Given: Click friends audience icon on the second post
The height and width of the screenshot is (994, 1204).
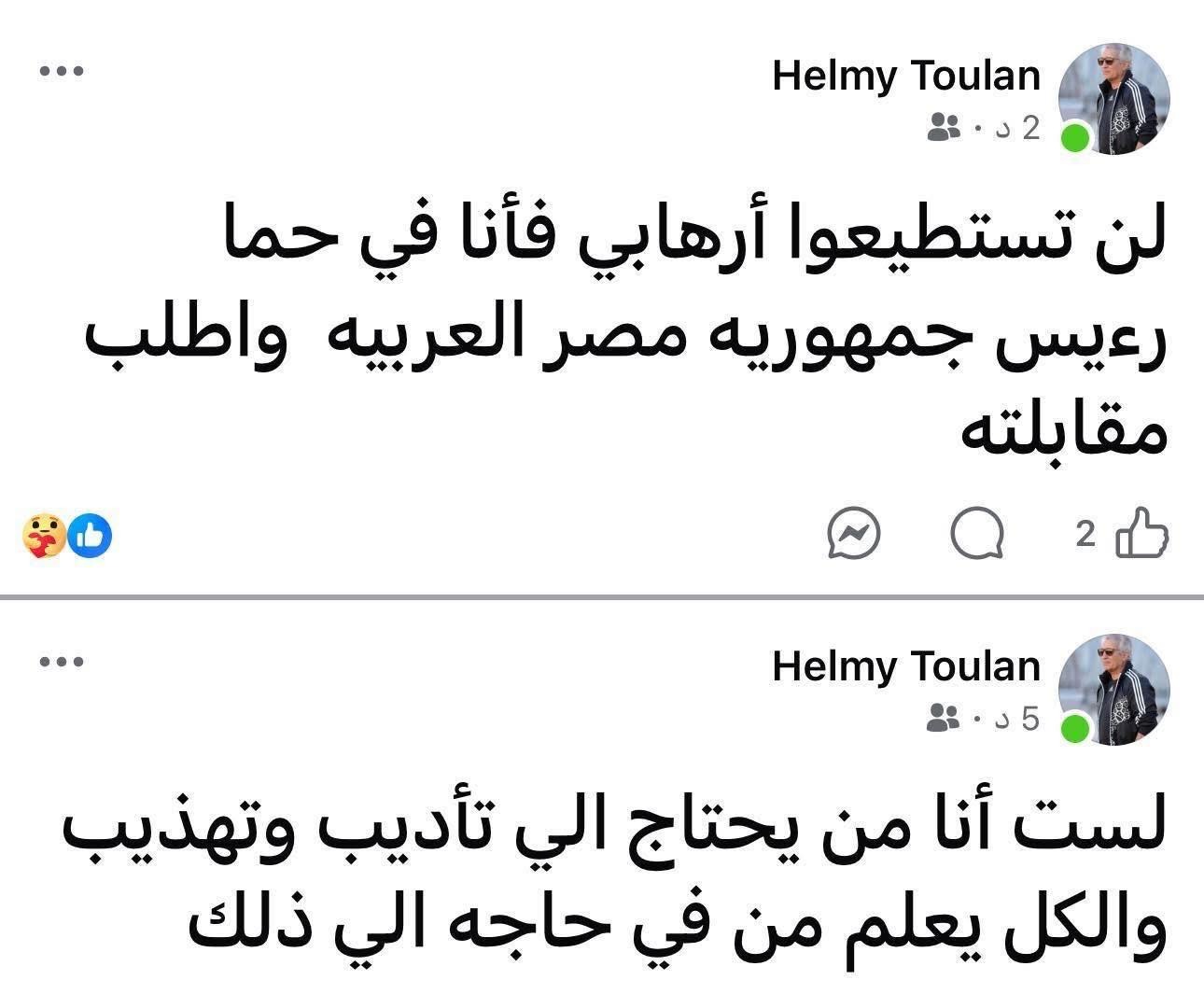Looking at the screenshot, I should 944,719.
